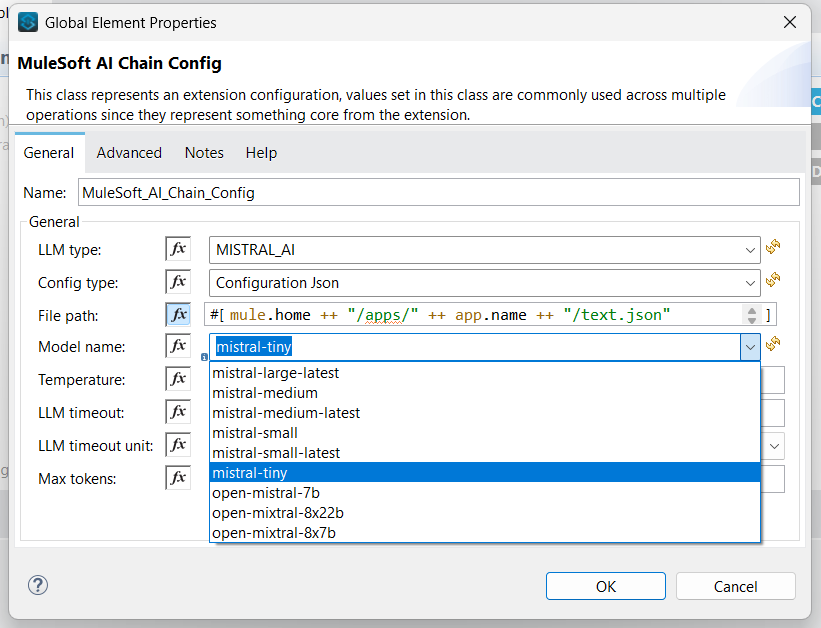Toggle fx expression mode for File path
This screenshot has width=821, height=628.
pos(178,315)
